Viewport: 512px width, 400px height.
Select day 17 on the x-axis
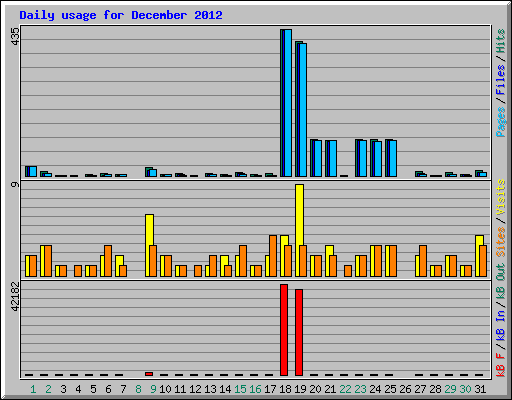[270, 389]
